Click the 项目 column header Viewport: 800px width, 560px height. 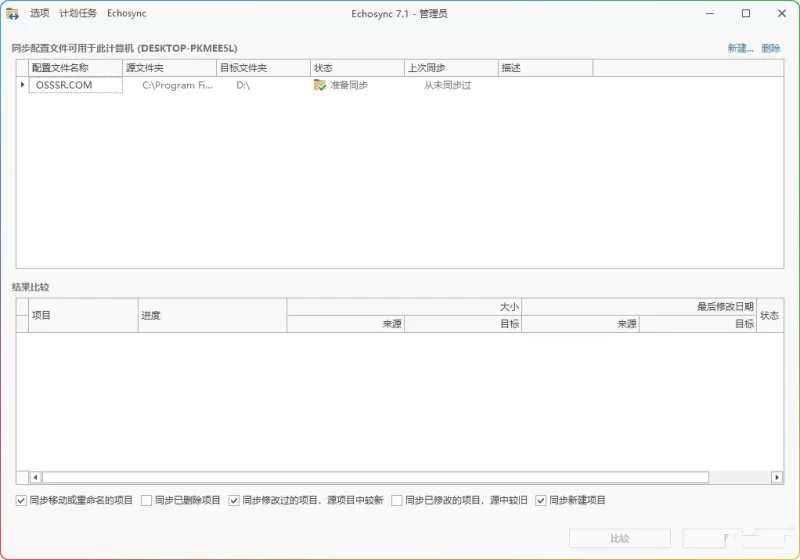[83, 315]
